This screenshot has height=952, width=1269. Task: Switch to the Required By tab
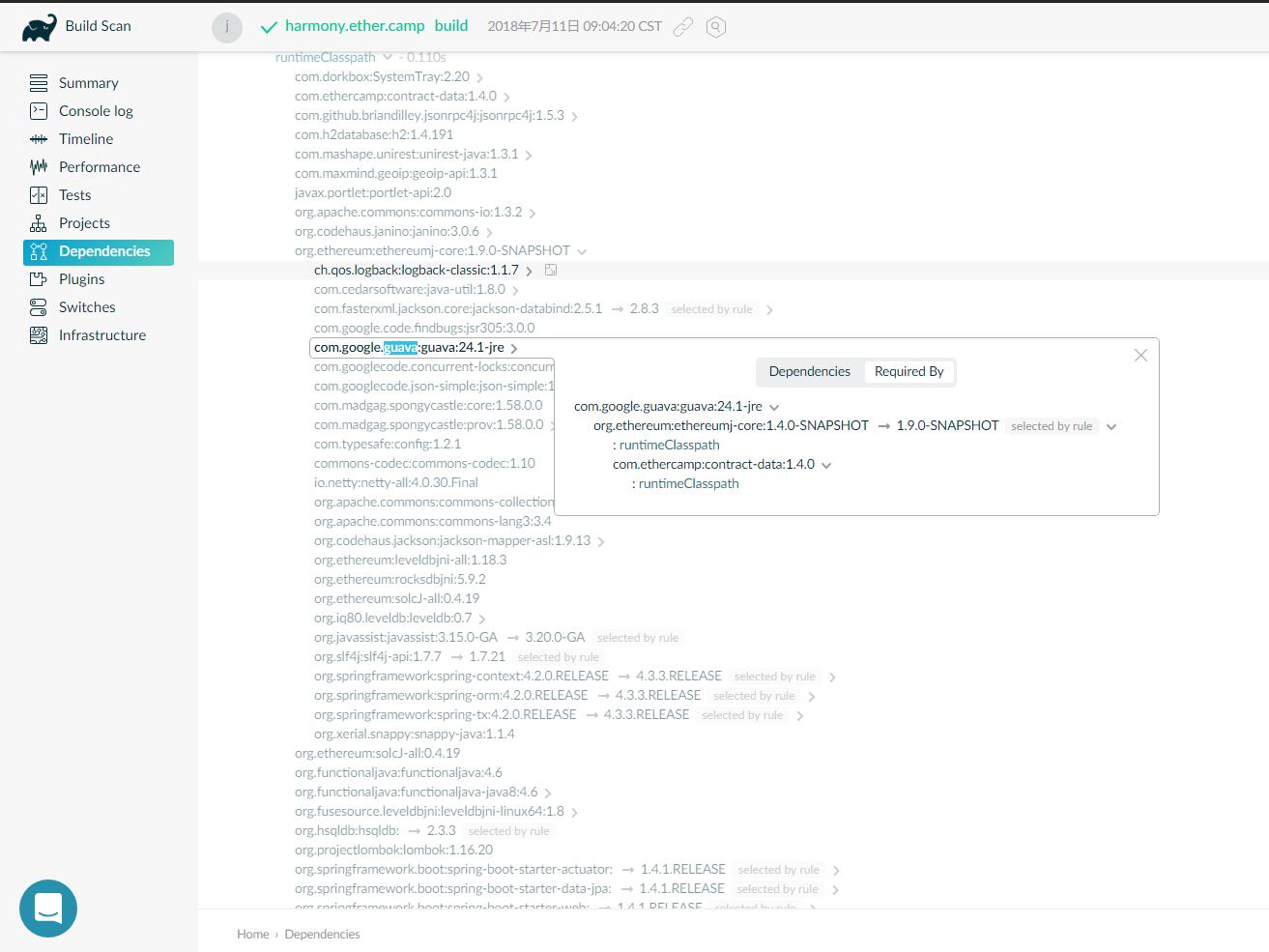pos(909,372)
